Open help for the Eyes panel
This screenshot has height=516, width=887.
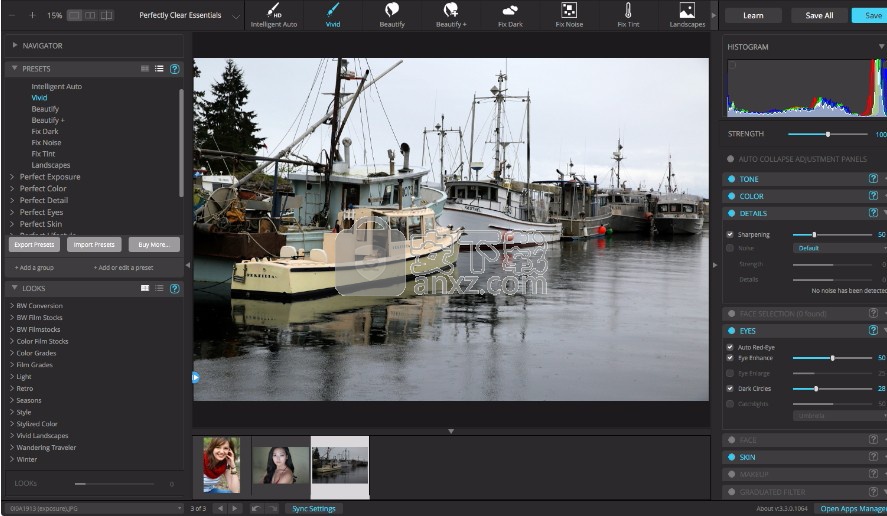873,330
